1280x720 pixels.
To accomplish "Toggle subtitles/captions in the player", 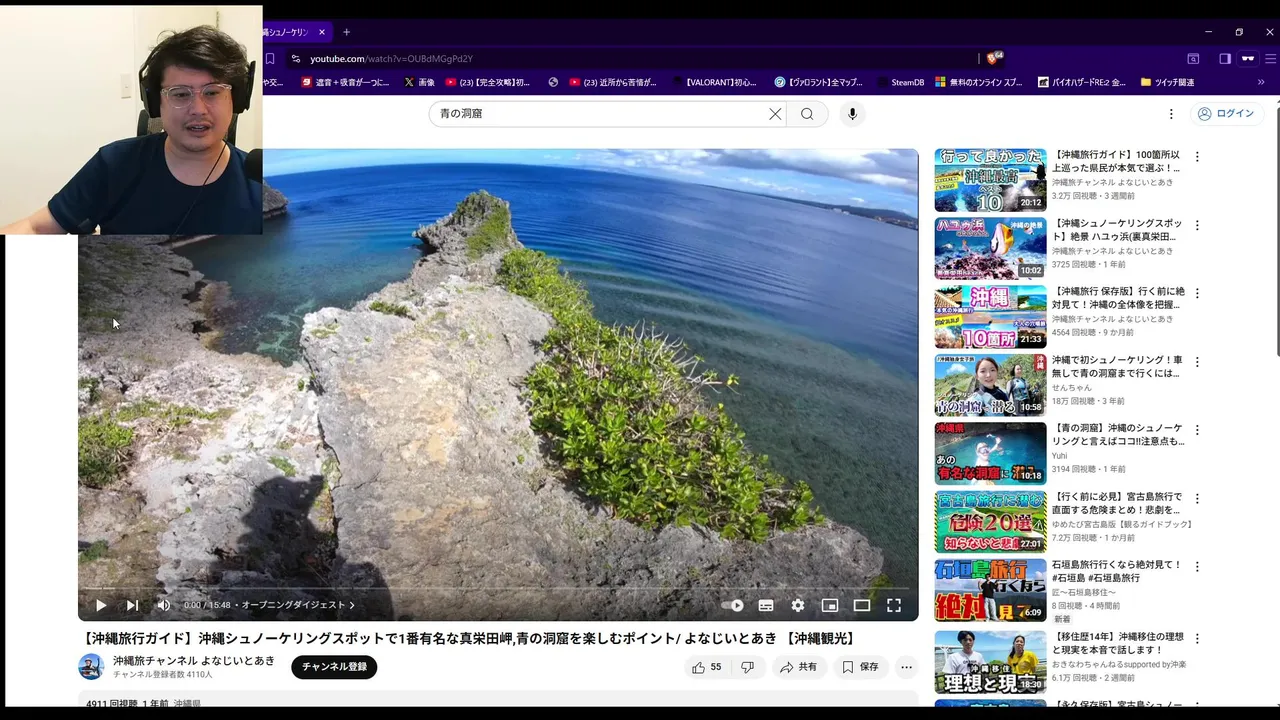I will (766, 605).
